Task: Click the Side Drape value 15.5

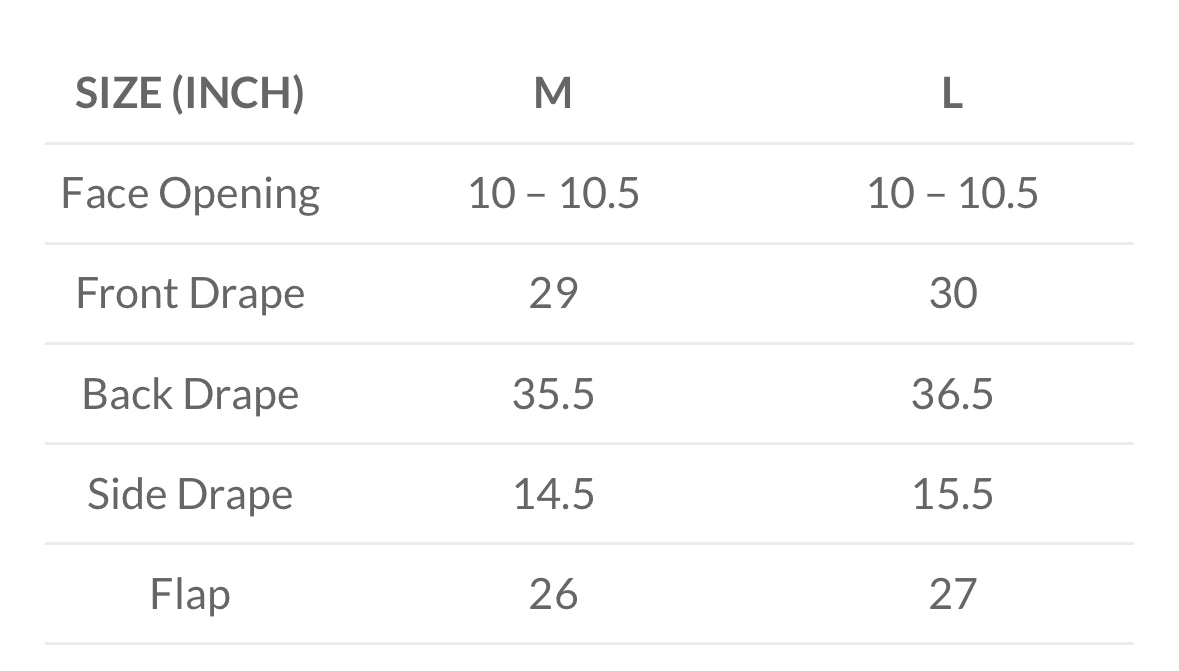Action: [953, 494]
